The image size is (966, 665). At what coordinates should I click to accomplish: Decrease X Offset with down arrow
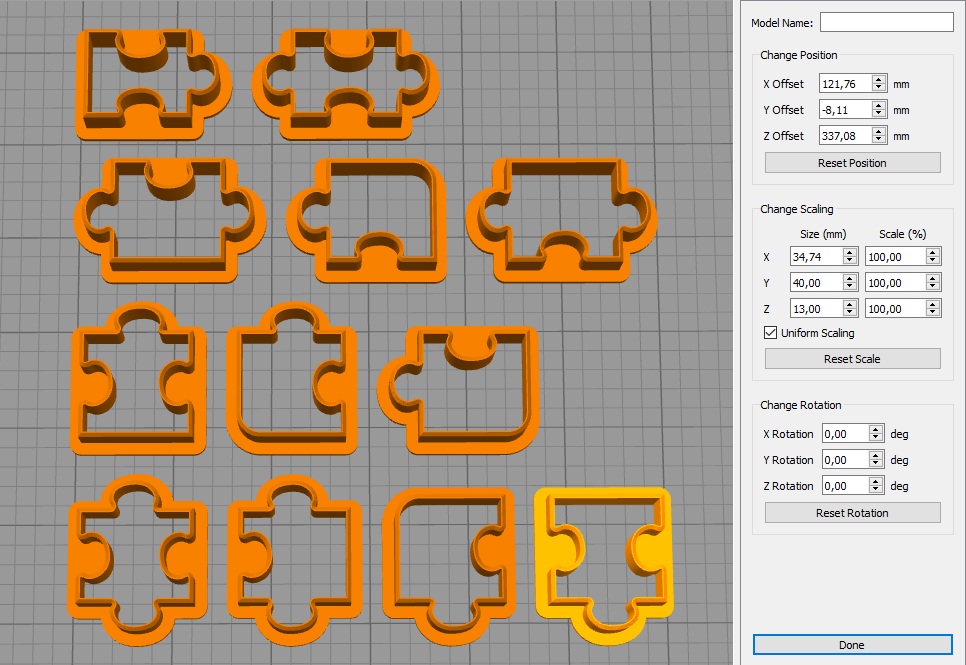coord(879,88)
